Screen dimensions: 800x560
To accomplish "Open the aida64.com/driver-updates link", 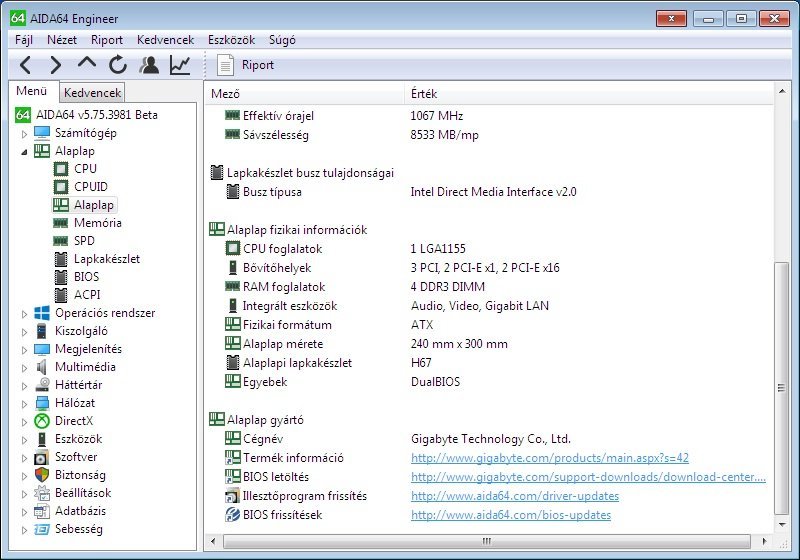I will [515, 496].
